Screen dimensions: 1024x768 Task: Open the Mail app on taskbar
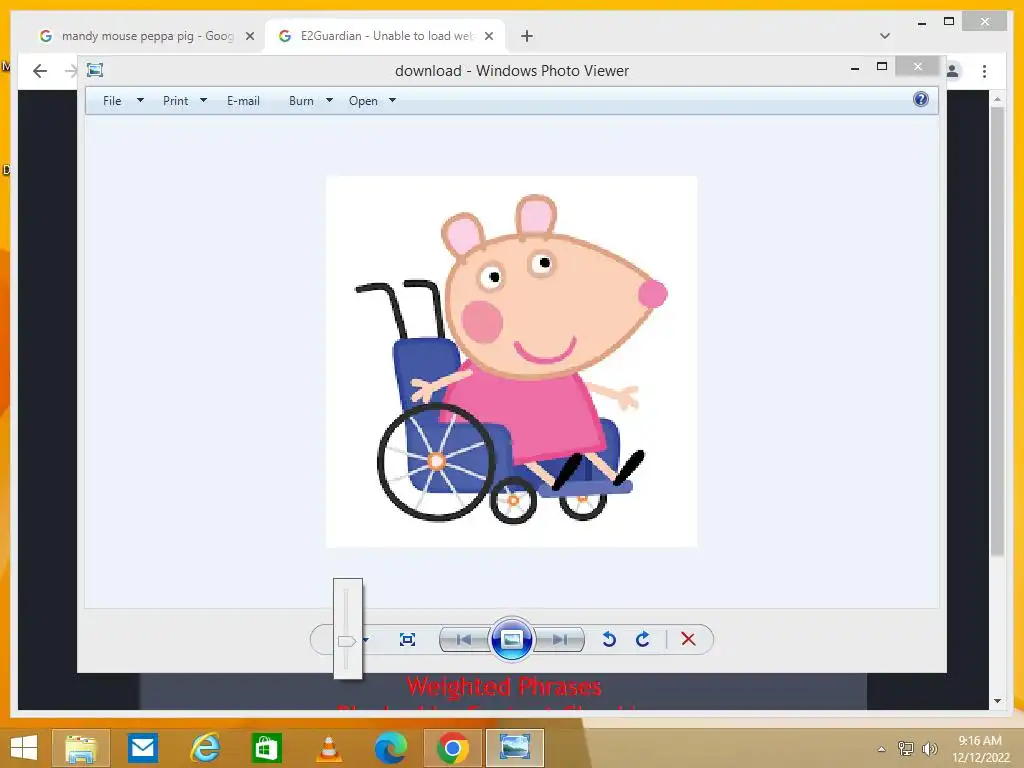point(142,748)
